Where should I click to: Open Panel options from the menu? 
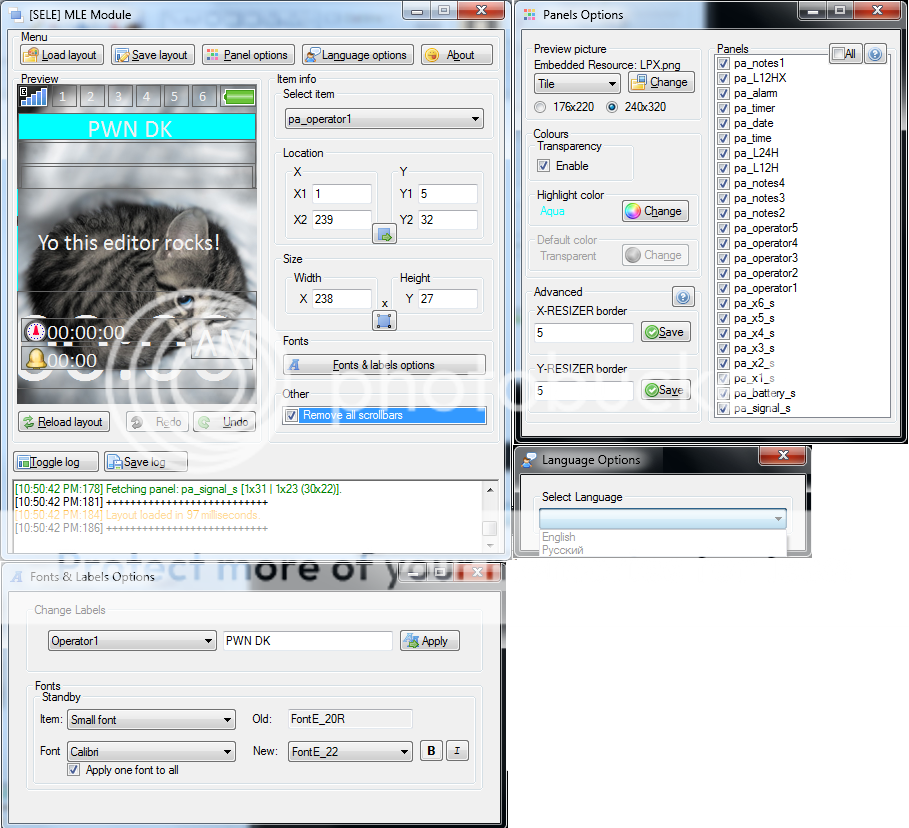248,55
